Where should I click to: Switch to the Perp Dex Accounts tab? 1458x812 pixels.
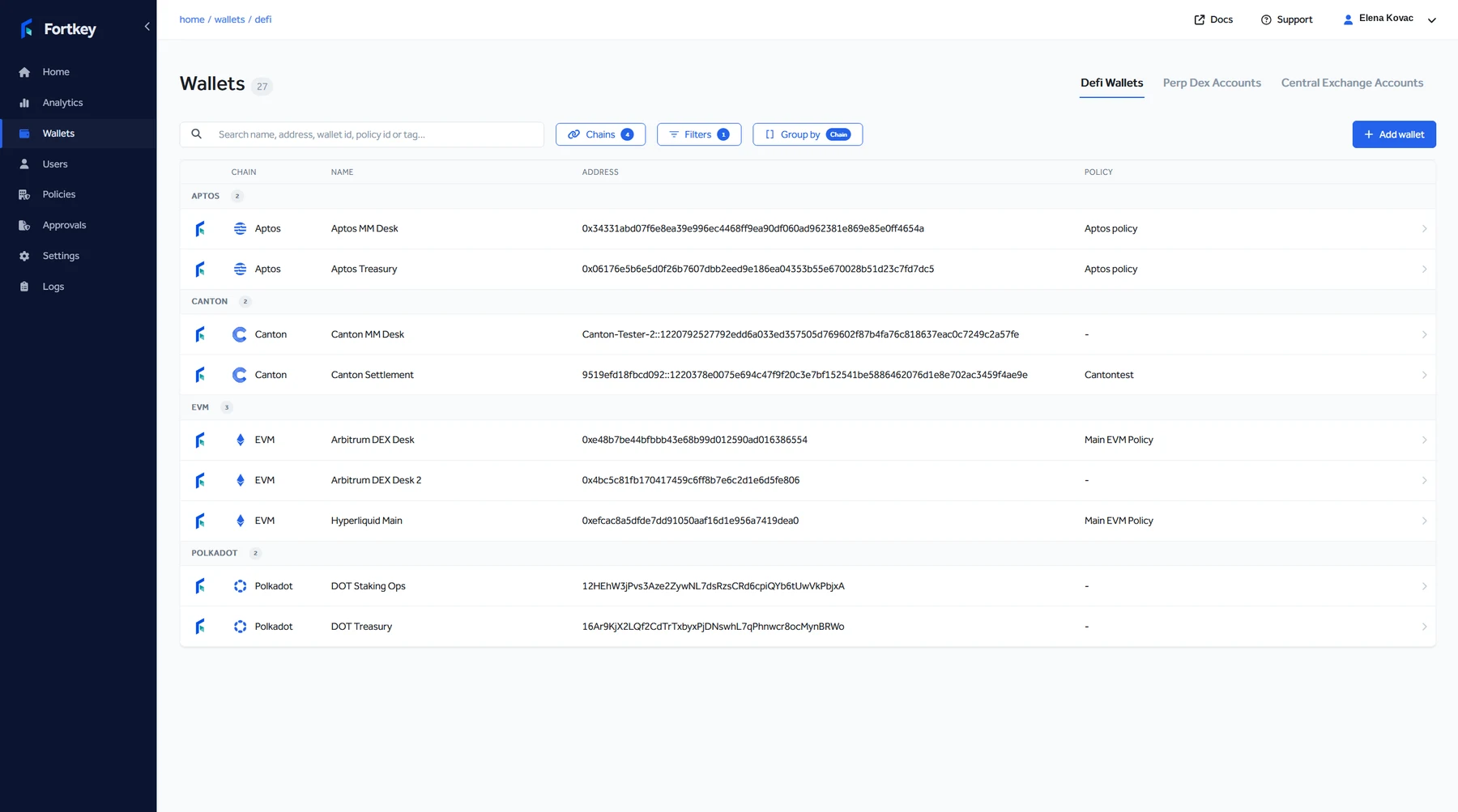click(x=1212, y=83)
